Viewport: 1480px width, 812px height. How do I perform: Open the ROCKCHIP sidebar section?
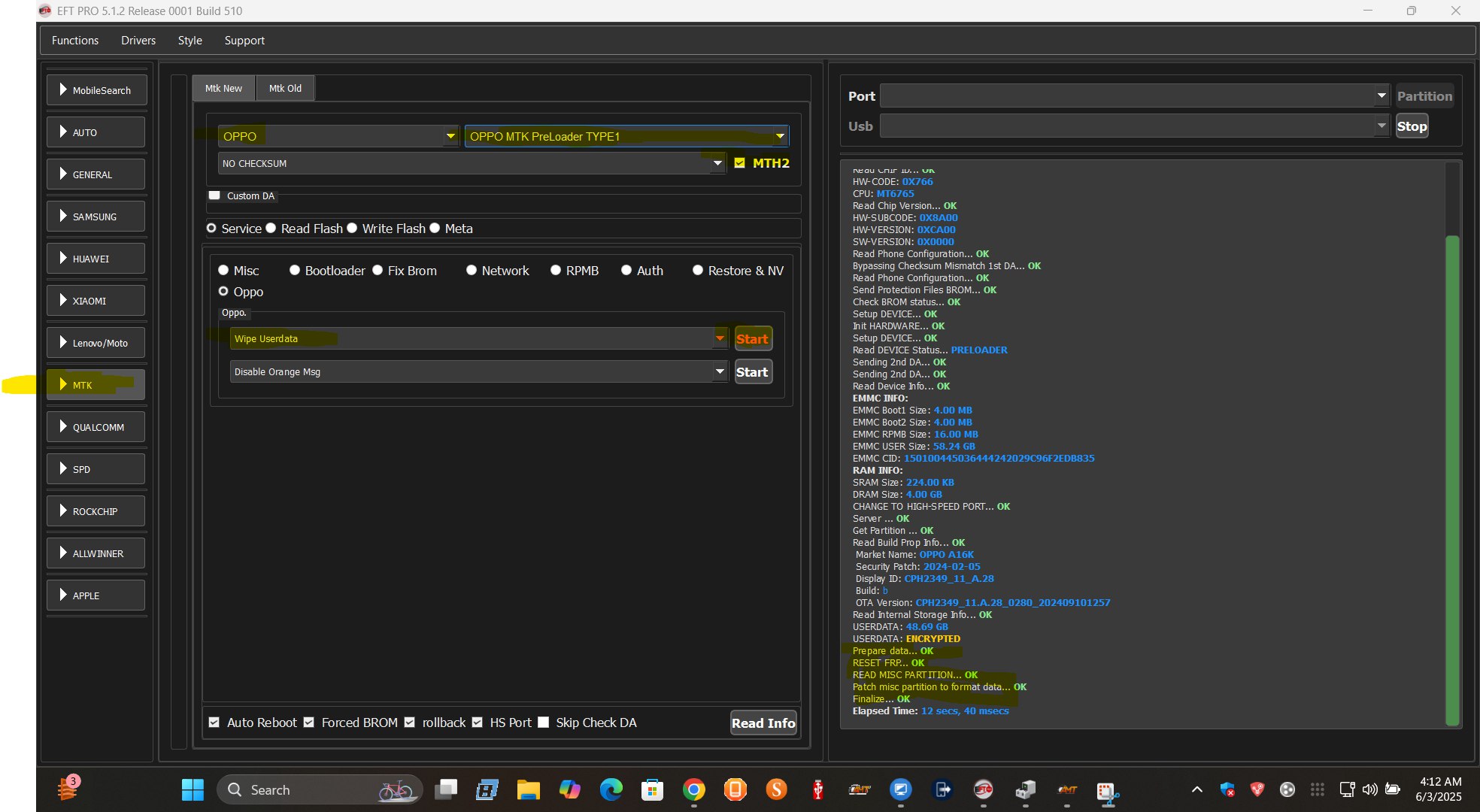coord(96,511)
